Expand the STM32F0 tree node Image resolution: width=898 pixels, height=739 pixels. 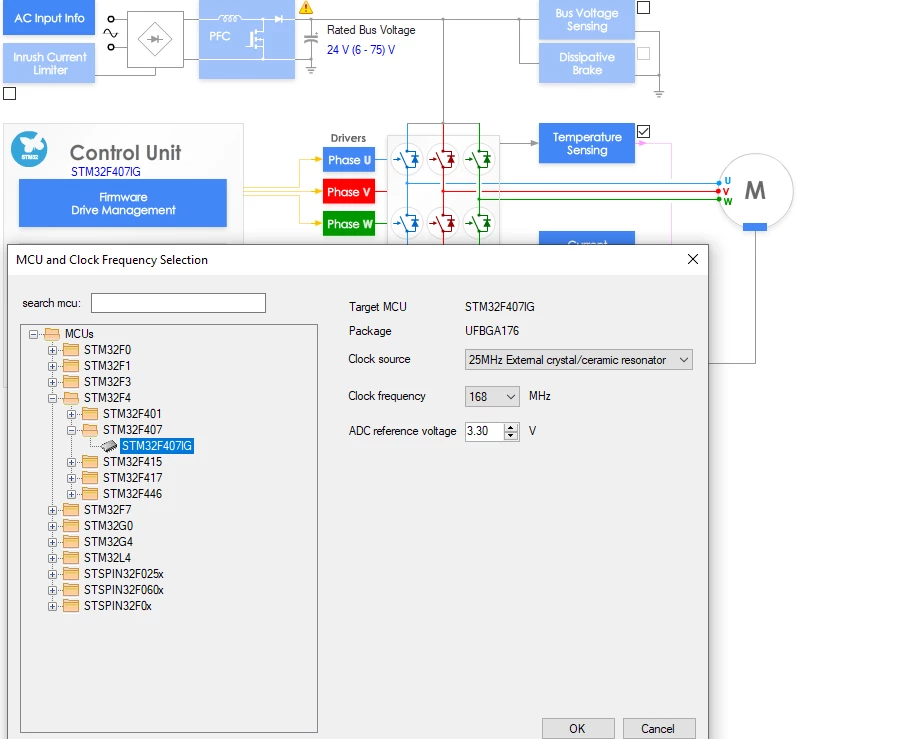click(x=52, y=350)
